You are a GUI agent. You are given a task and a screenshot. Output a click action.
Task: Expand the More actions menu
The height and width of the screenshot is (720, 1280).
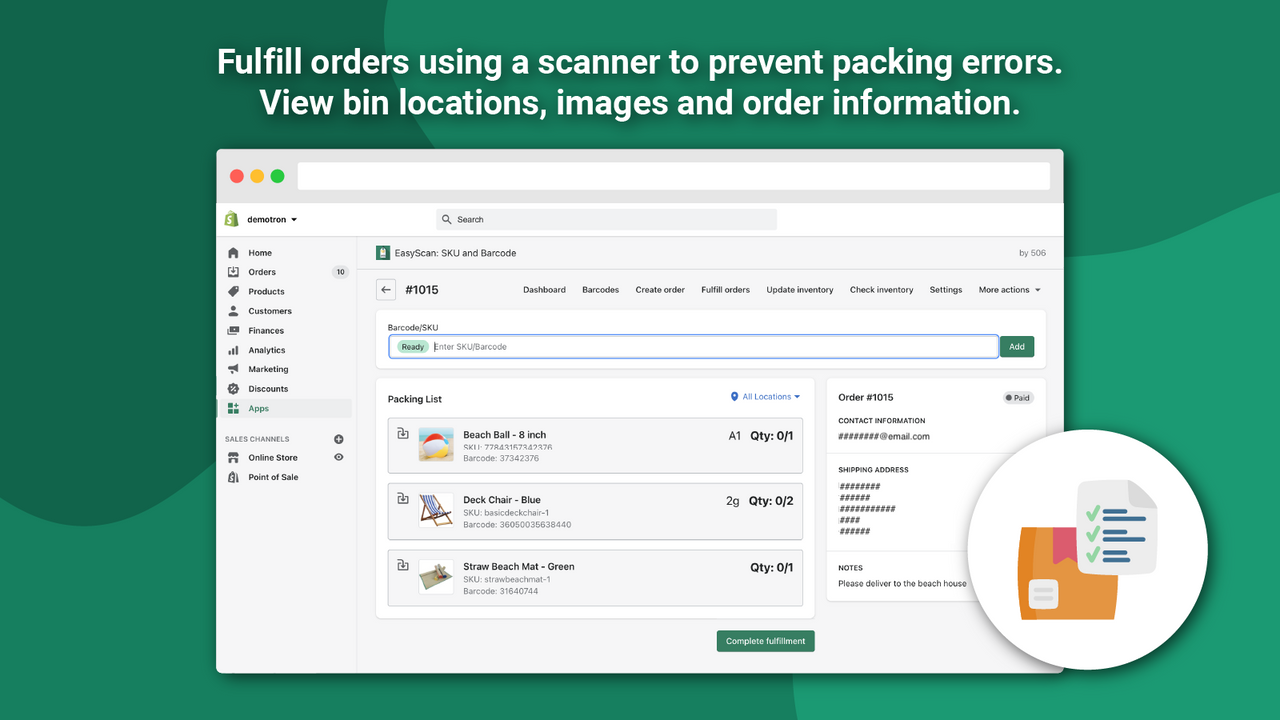pyautogui.click(x=1009, y=290)
